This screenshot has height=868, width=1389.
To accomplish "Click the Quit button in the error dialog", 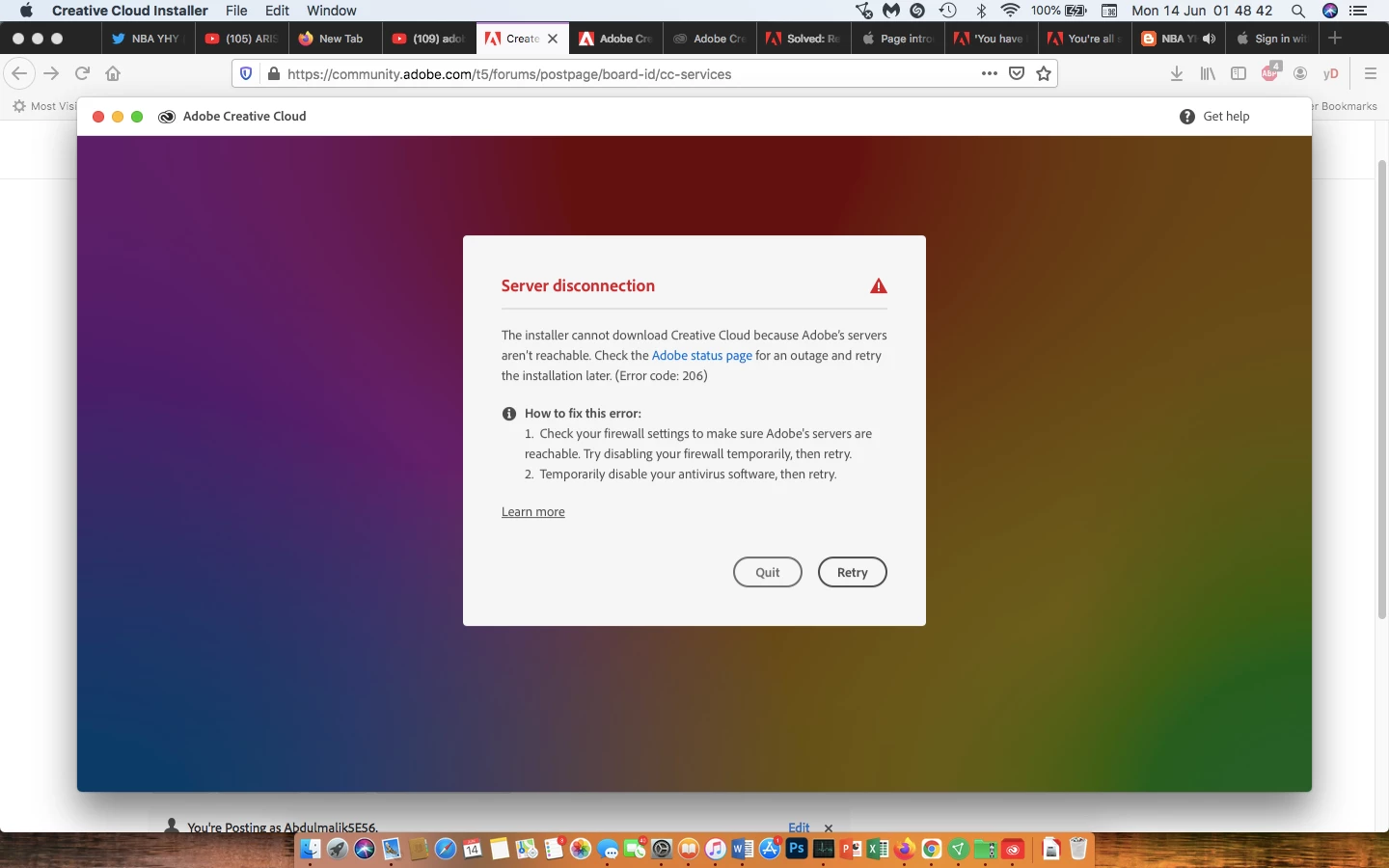I will pyautogui.click(x=767, y=572).
